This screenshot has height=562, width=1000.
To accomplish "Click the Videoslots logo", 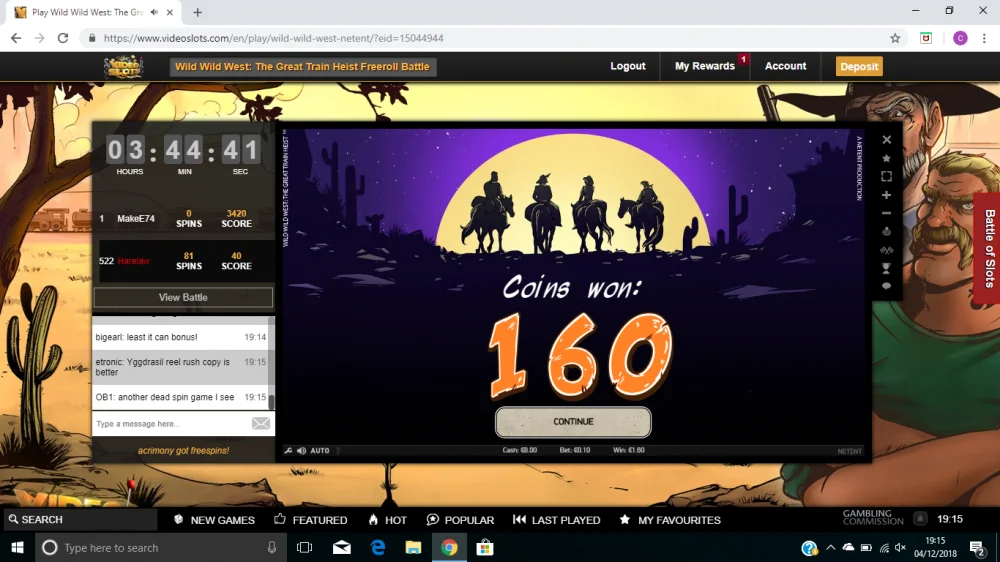I will click(x=124, y=66).
